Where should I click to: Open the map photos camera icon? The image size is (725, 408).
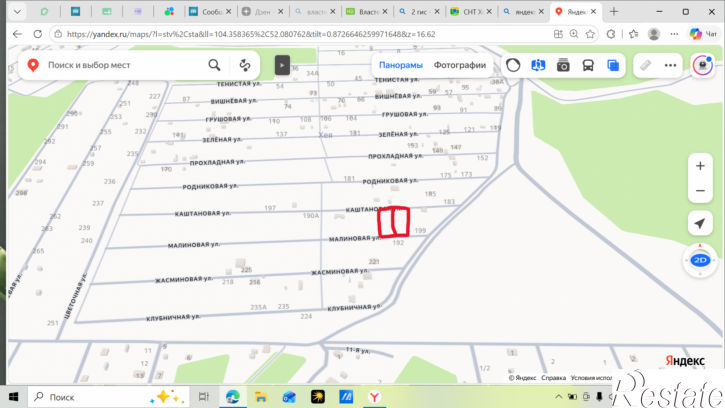tap(563, 65)
